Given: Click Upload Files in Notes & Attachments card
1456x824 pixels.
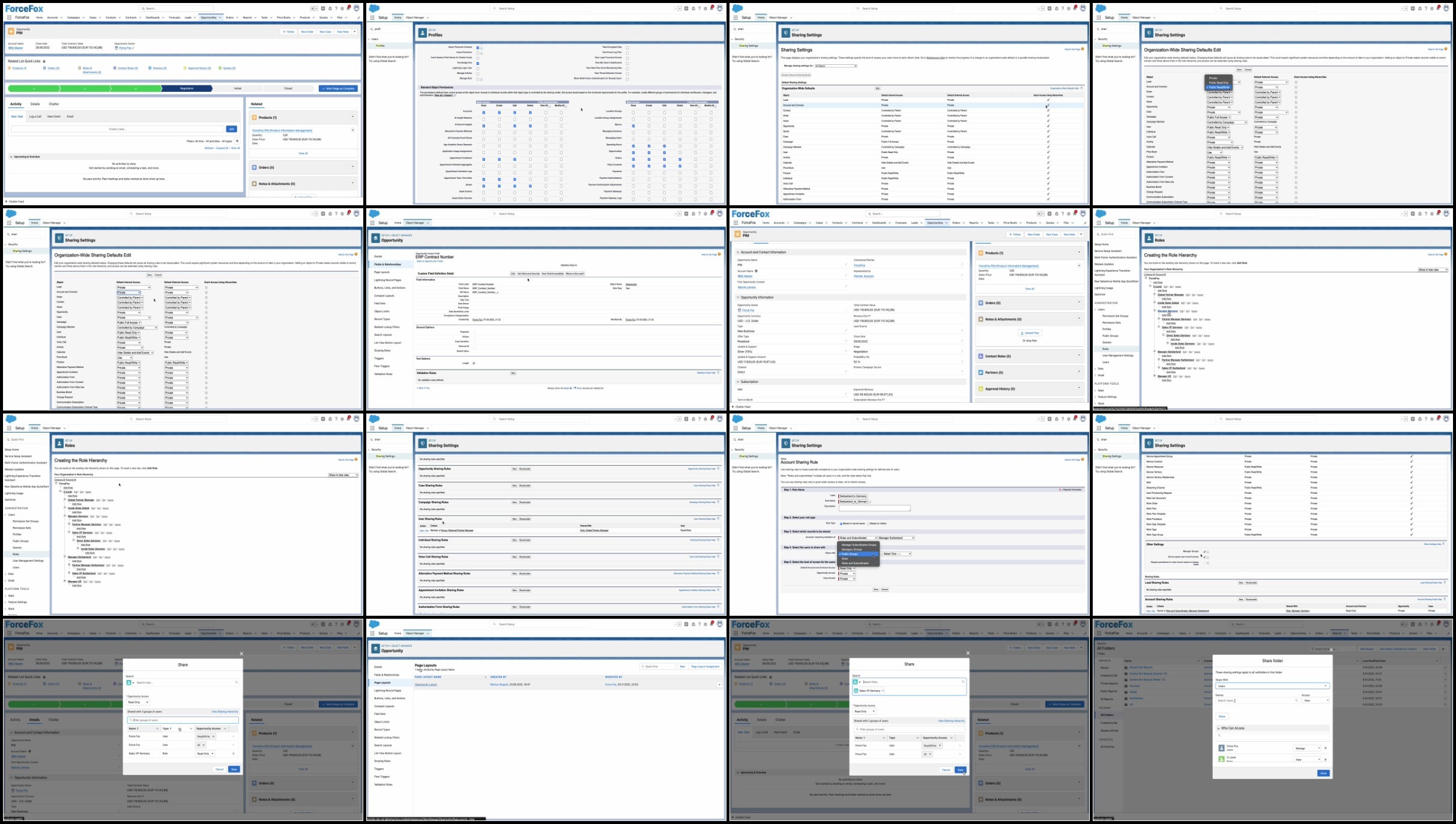Looking at the screenshot, I should 1030,333.
